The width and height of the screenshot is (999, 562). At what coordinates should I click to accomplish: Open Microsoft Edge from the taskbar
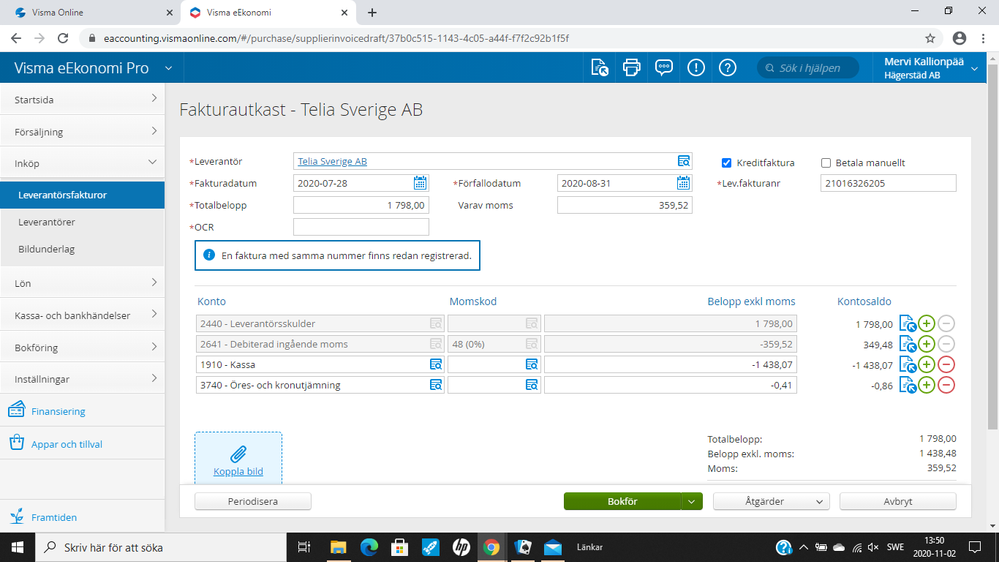coord(369,547)
